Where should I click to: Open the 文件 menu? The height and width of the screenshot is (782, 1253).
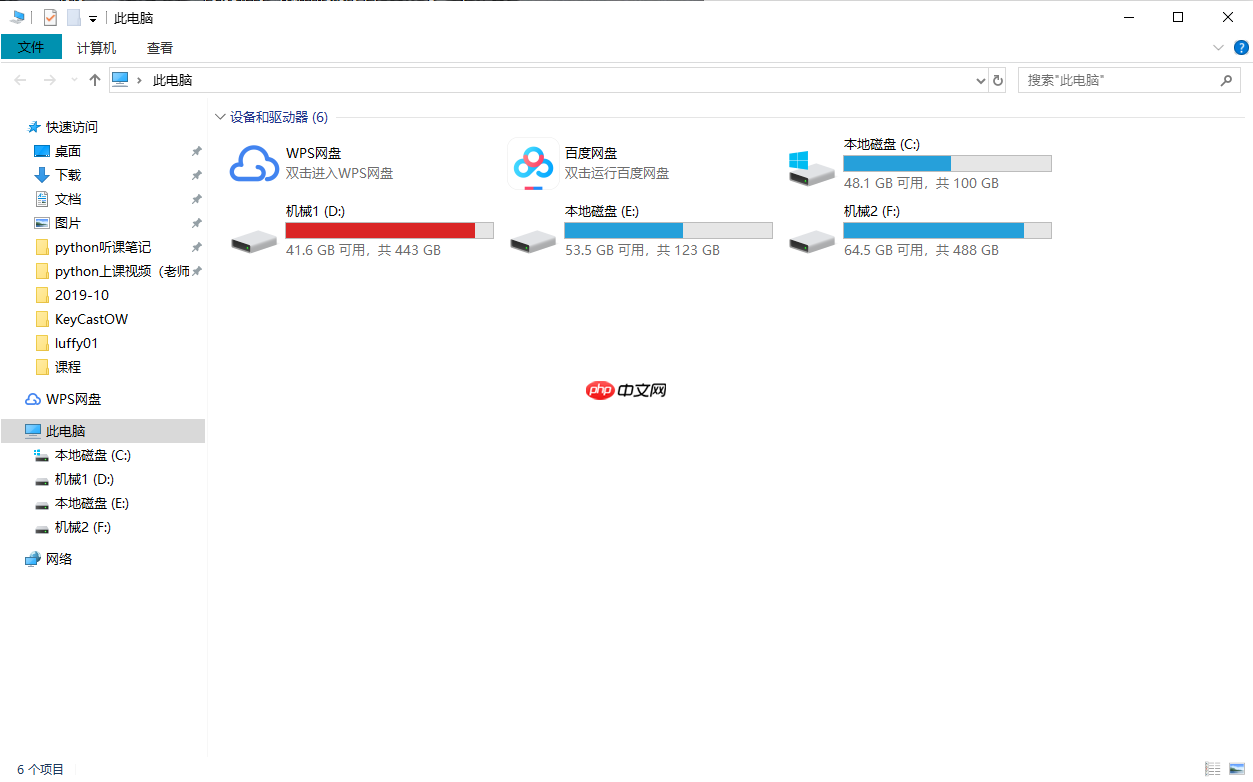31,47
